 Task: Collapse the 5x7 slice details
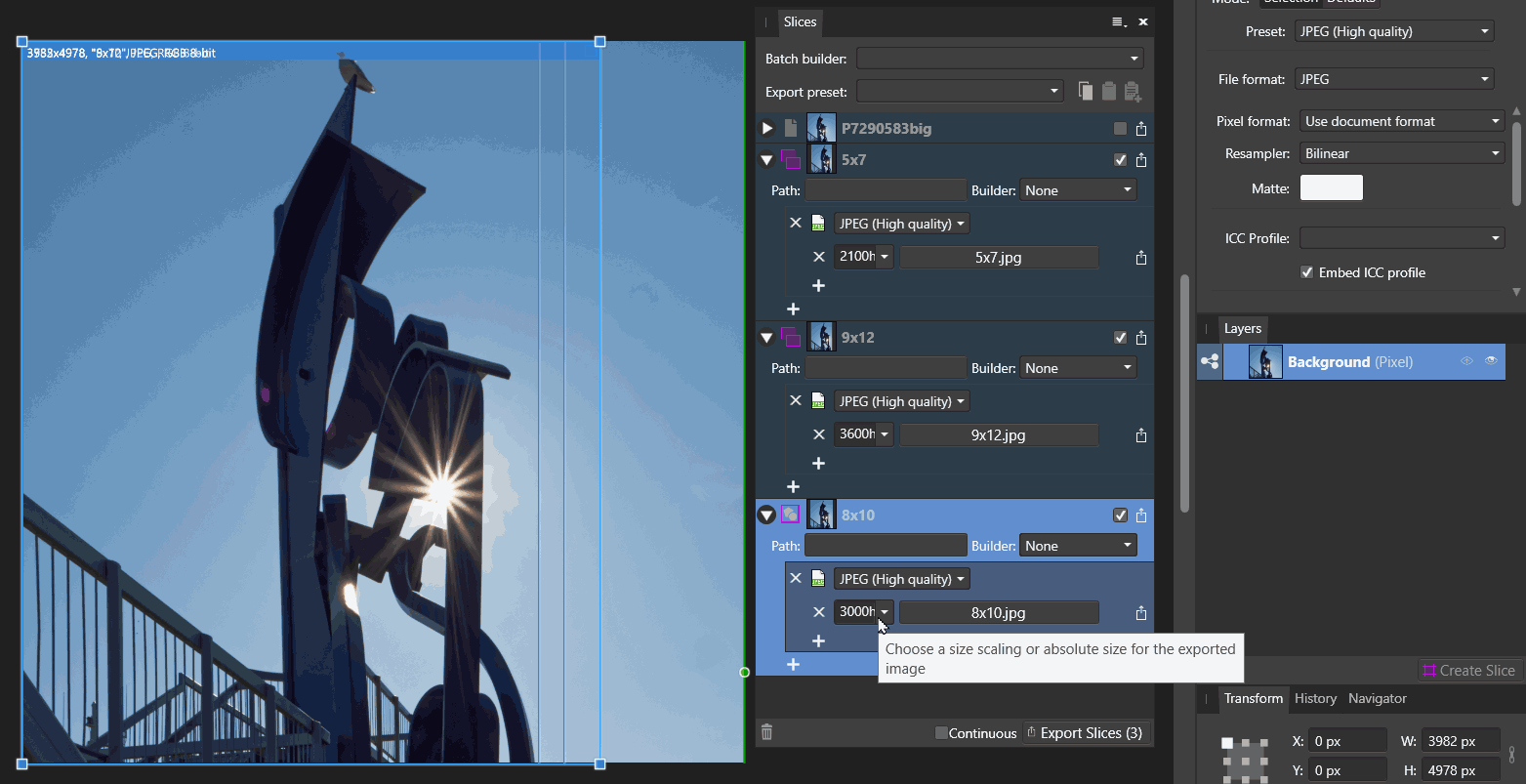click(x=767, y=160)
